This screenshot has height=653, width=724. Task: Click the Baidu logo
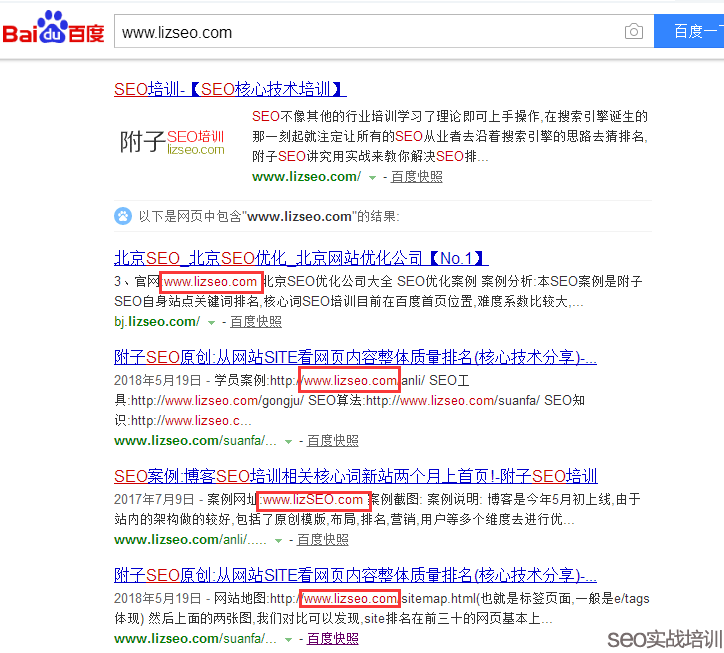53,28
